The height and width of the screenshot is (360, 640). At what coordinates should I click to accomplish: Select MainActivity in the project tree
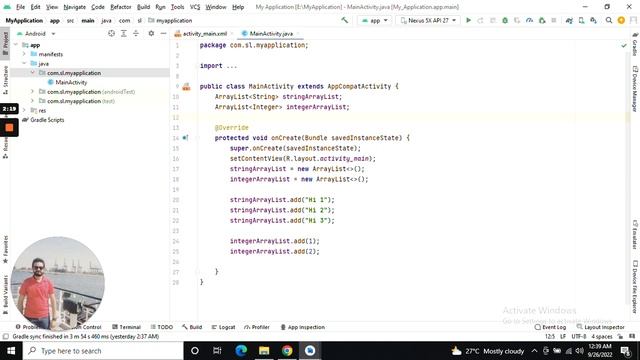pos(71,82)
